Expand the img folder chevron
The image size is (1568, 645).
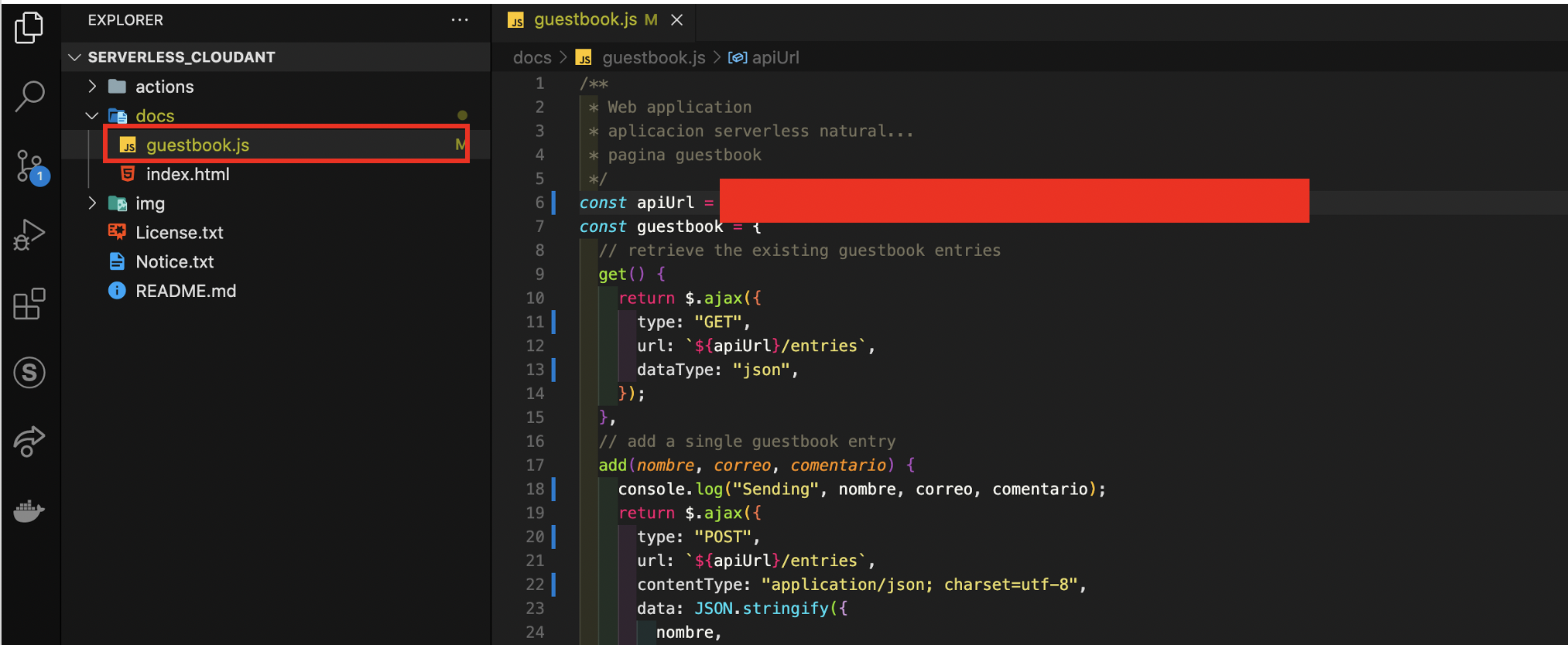click(92, 203)
